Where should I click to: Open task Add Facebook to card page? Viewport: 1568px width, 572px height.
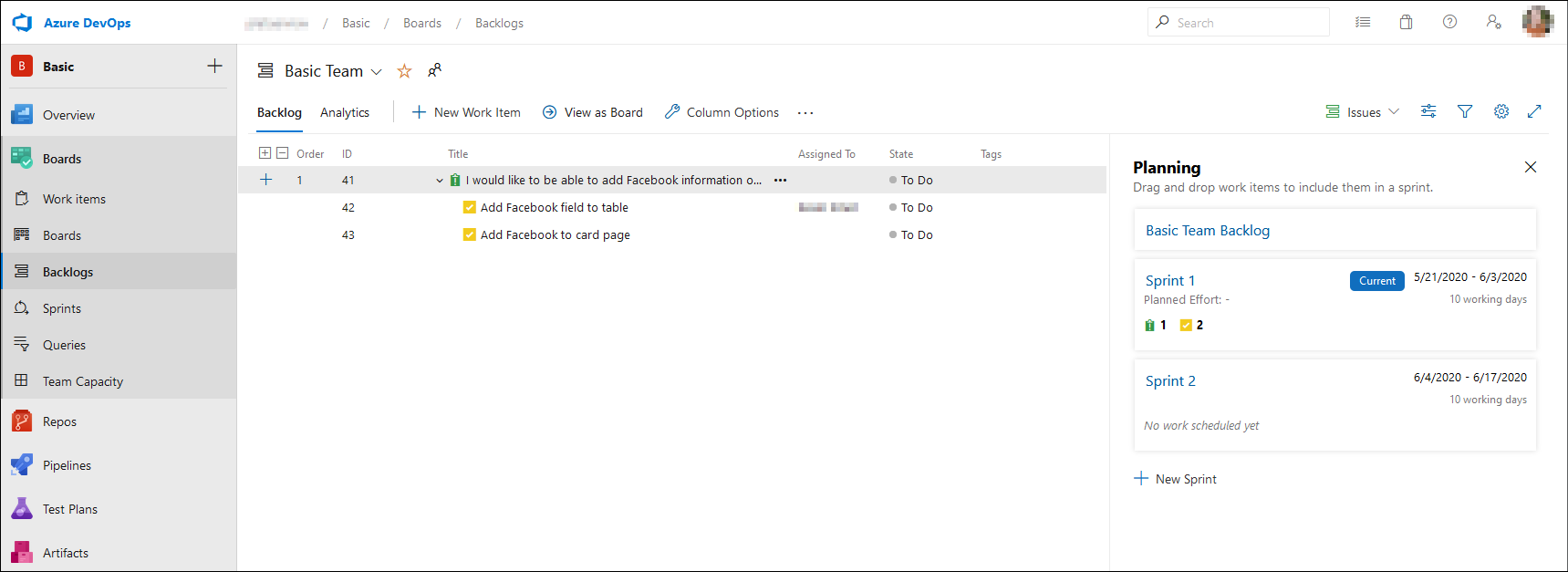click(556, 235)
